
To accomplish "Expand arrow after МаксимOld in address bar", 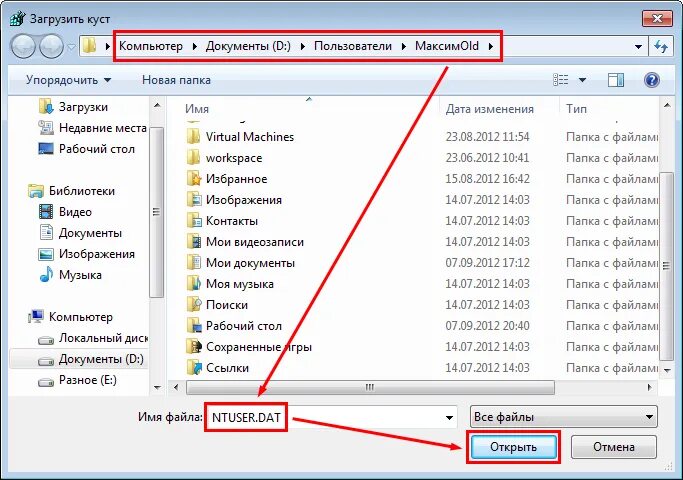I will click(491, 46).
